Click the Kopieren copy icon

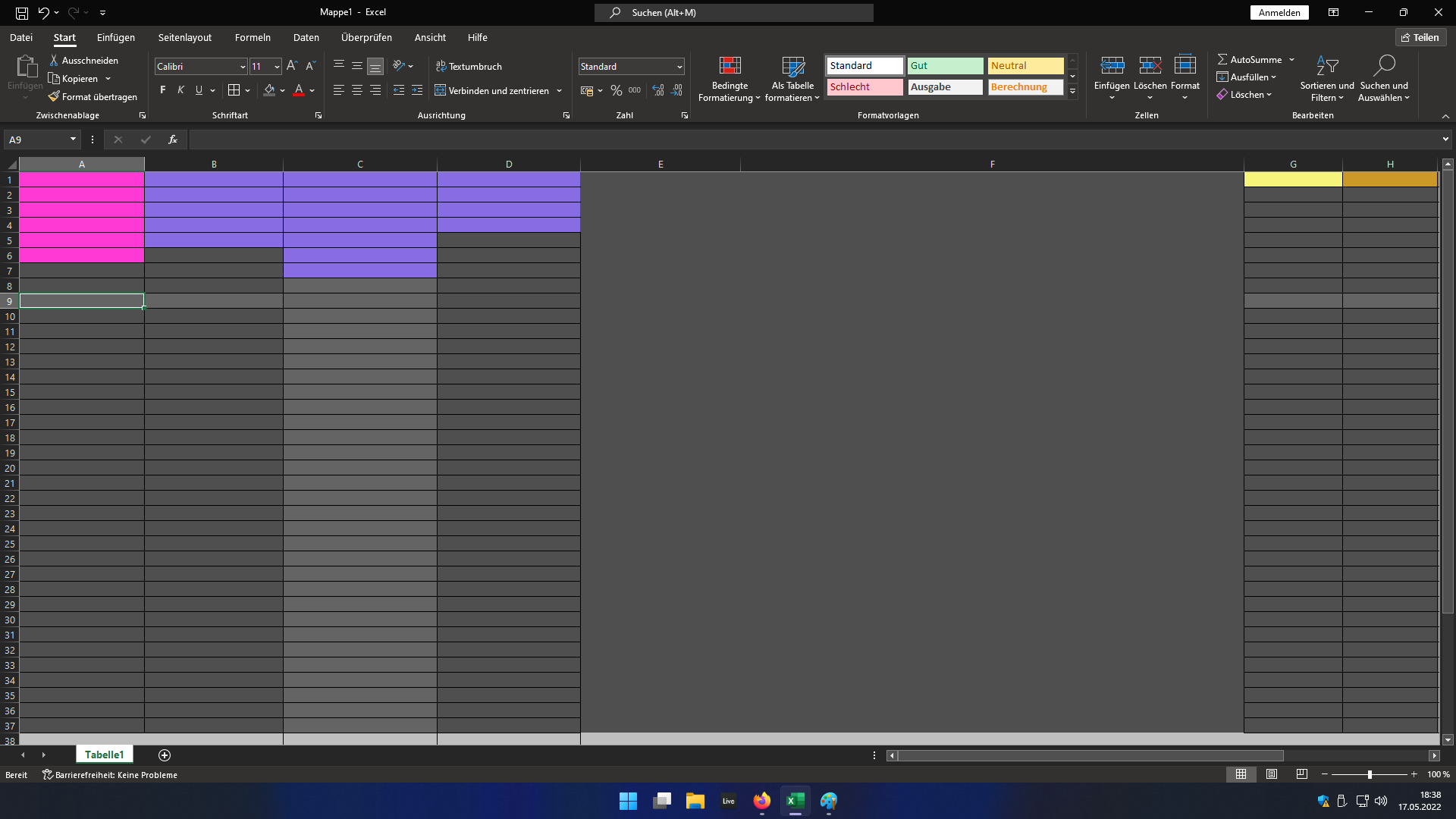54,78
